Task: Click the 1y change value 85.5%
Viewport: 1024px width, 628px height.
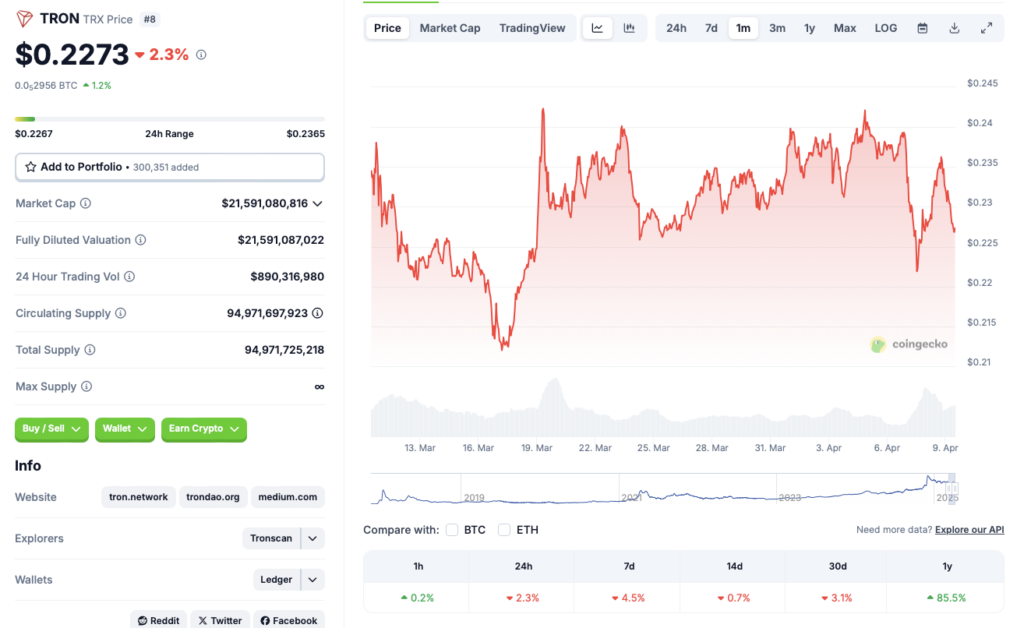Action: 947,598
